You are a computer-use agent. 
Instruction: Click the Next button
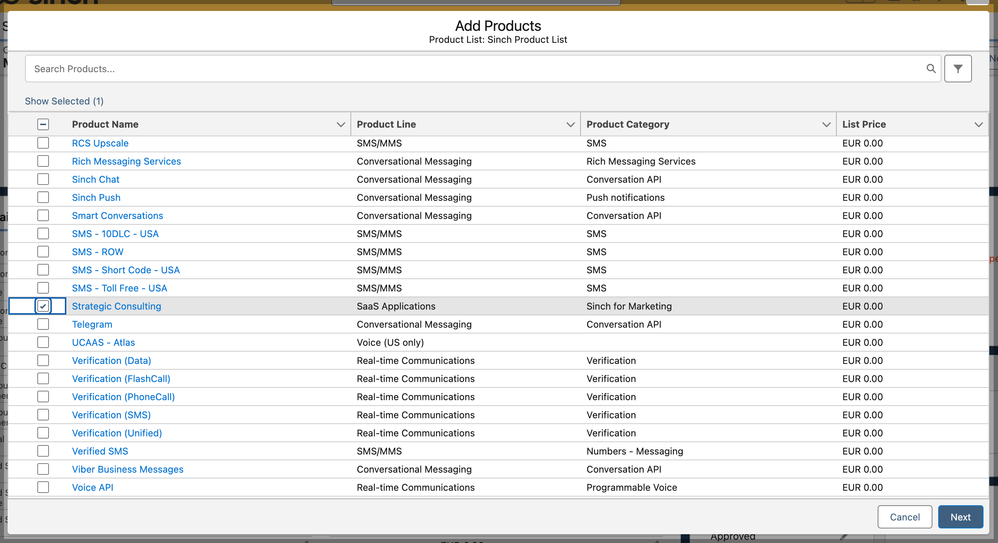point(960,517)
